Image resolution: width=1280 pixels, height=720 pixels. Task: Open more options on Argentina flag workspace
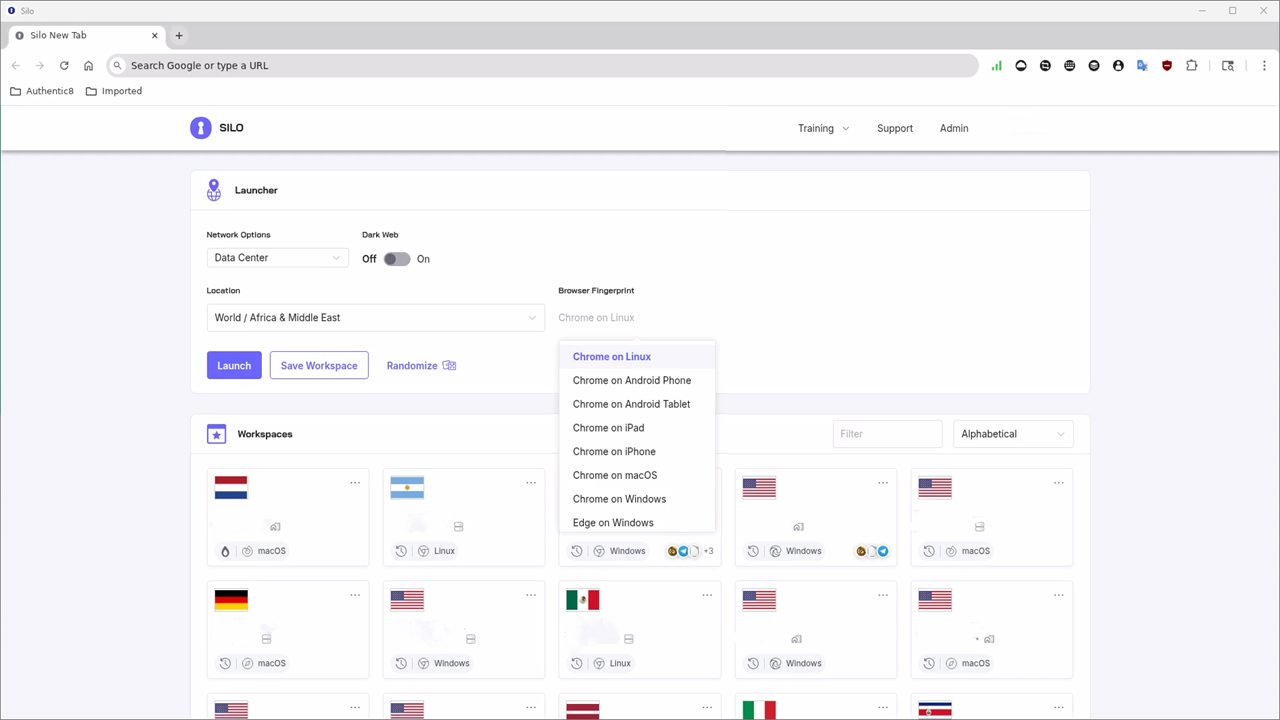pos(531,483)
